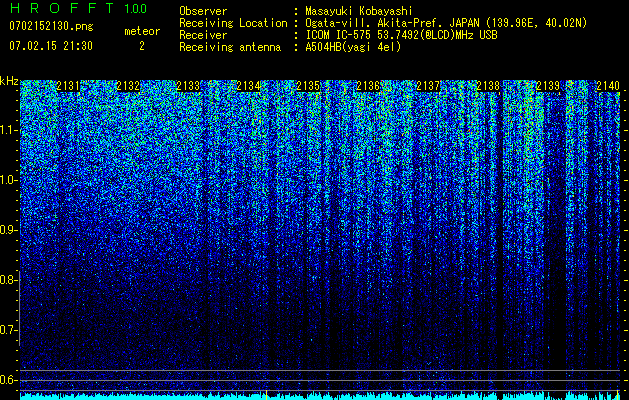This screenshot has height=400, width=629.
Task: Click the 2138 time marker
Action: pyautogui.click(x=488, y=86)
